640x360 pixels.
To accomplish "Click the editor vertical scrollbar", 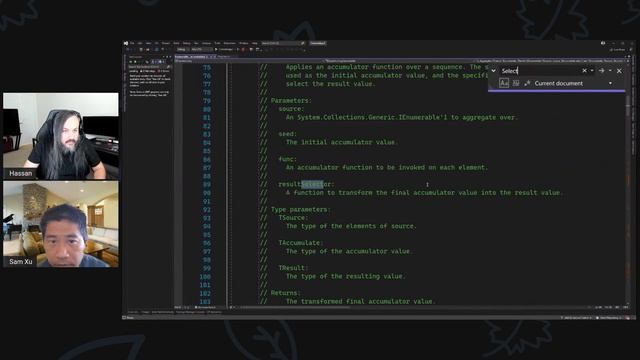I will click(628, 184).
